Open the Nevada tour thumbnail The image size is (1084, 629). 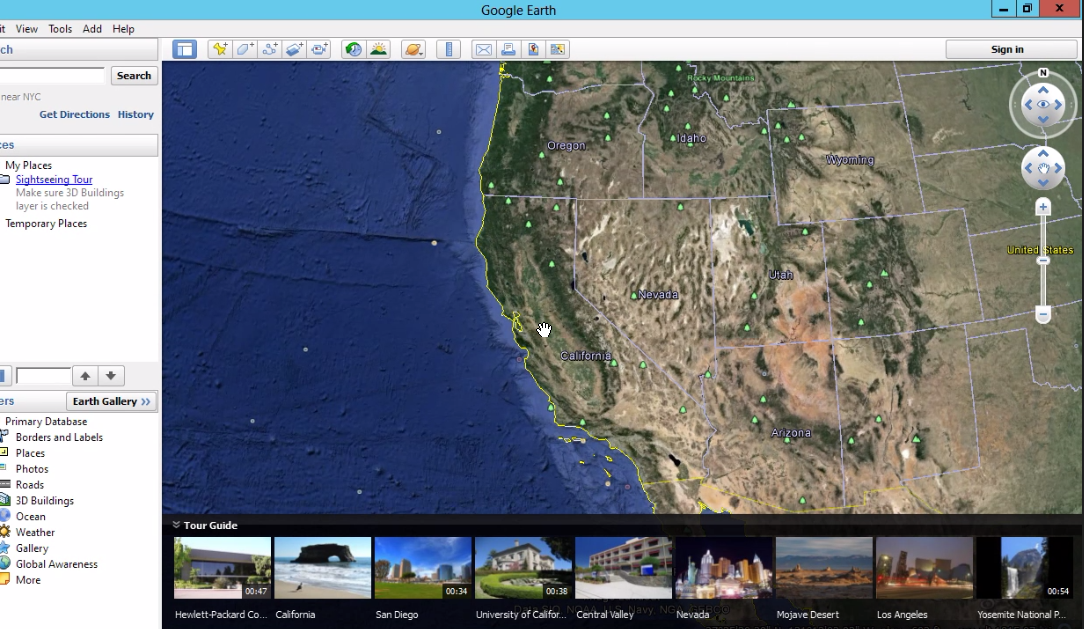723,568
